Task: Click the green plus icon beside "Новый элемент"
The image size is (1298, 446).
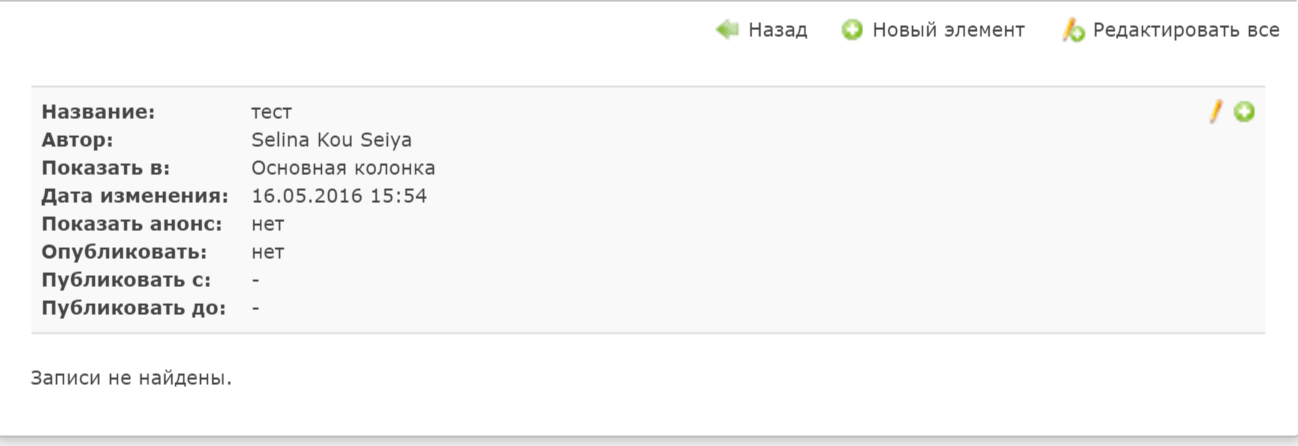Action: point(852,30)
